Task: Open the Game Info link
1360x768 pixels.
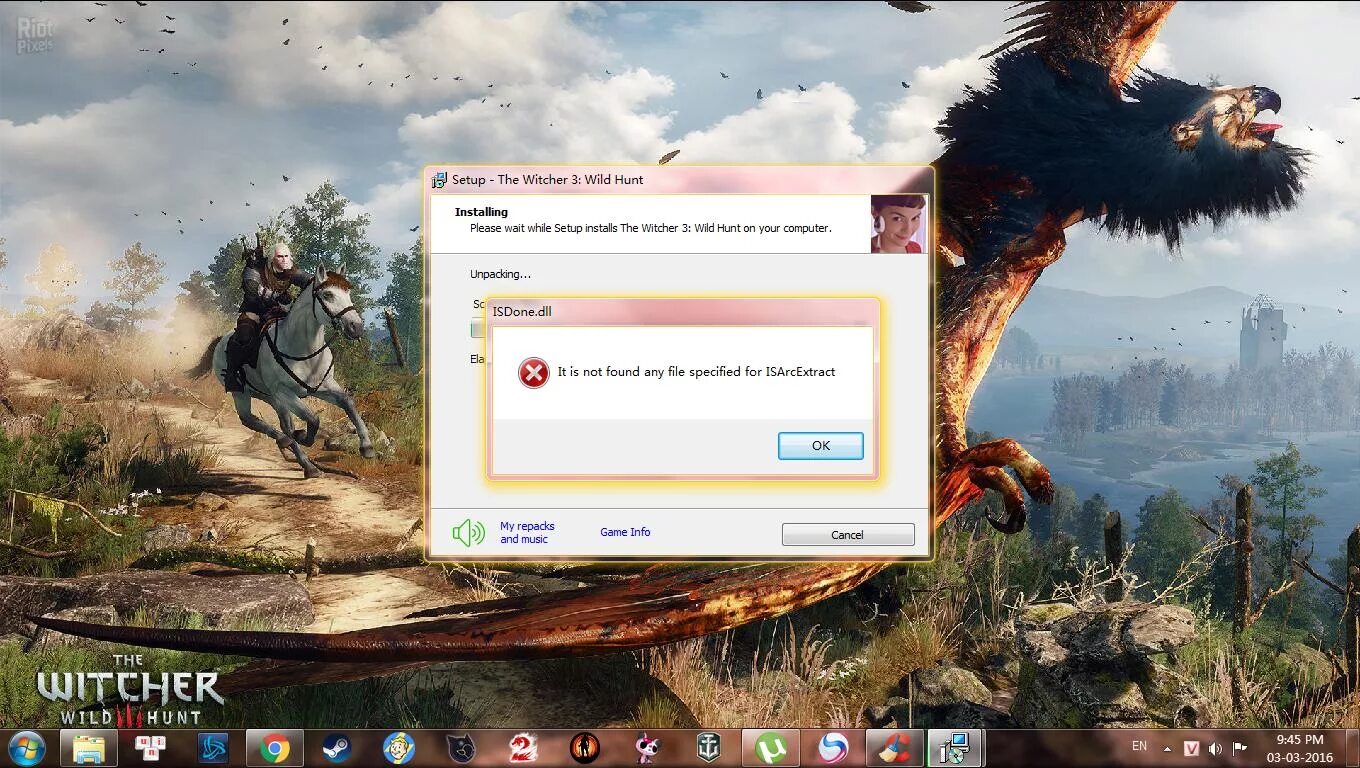Action: 625,532
